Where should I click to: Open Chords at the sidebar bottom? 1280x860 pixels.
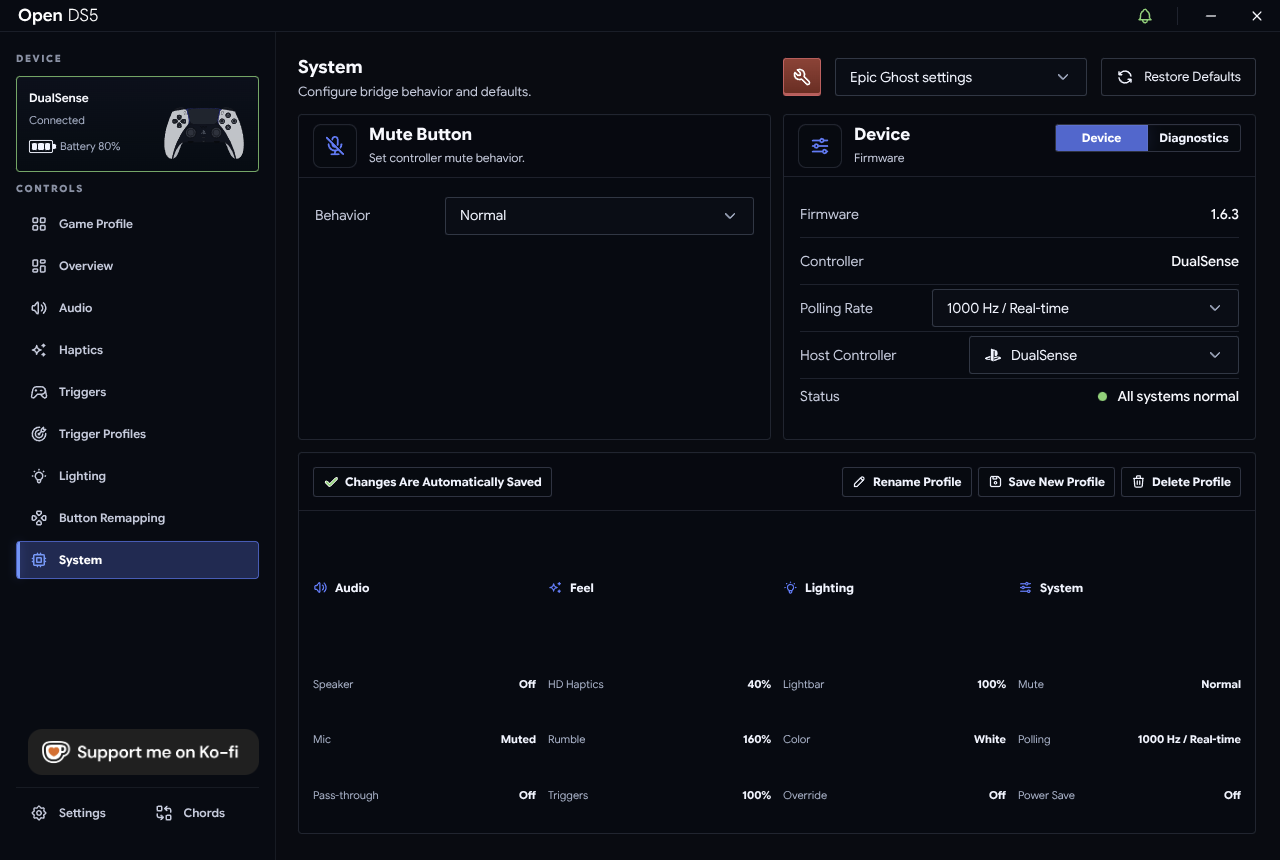coord(190,813)
